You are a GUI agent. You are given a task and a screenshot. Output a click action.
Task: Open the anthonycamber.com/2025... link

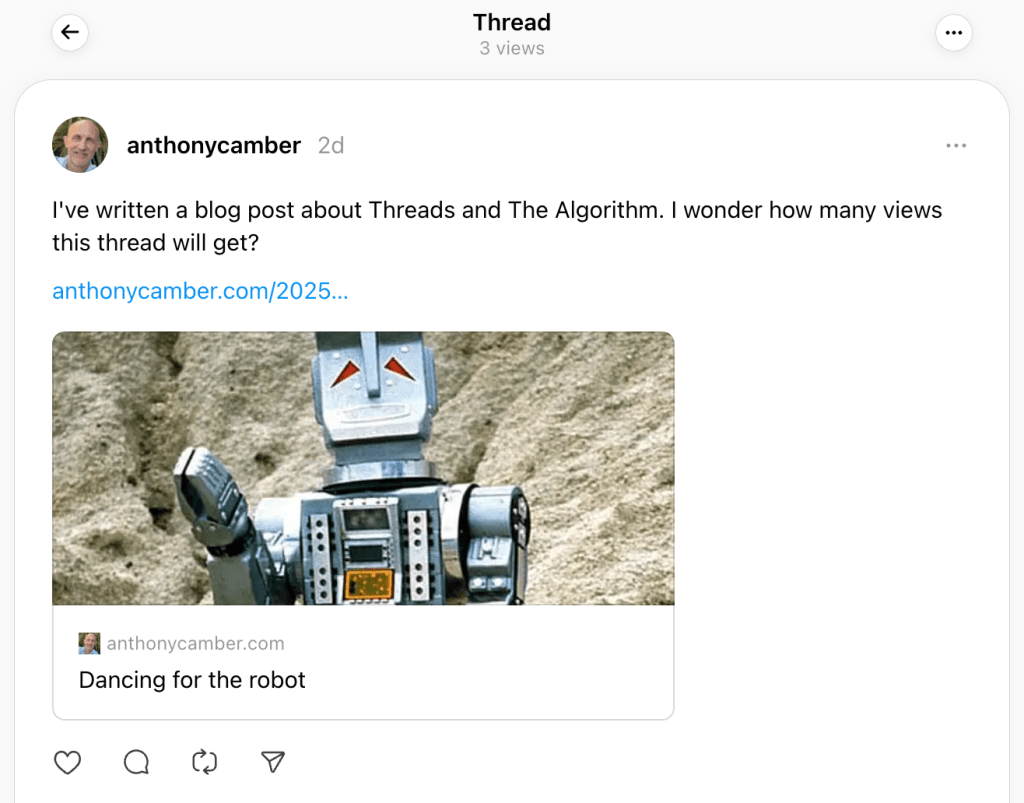pos(200,291)
